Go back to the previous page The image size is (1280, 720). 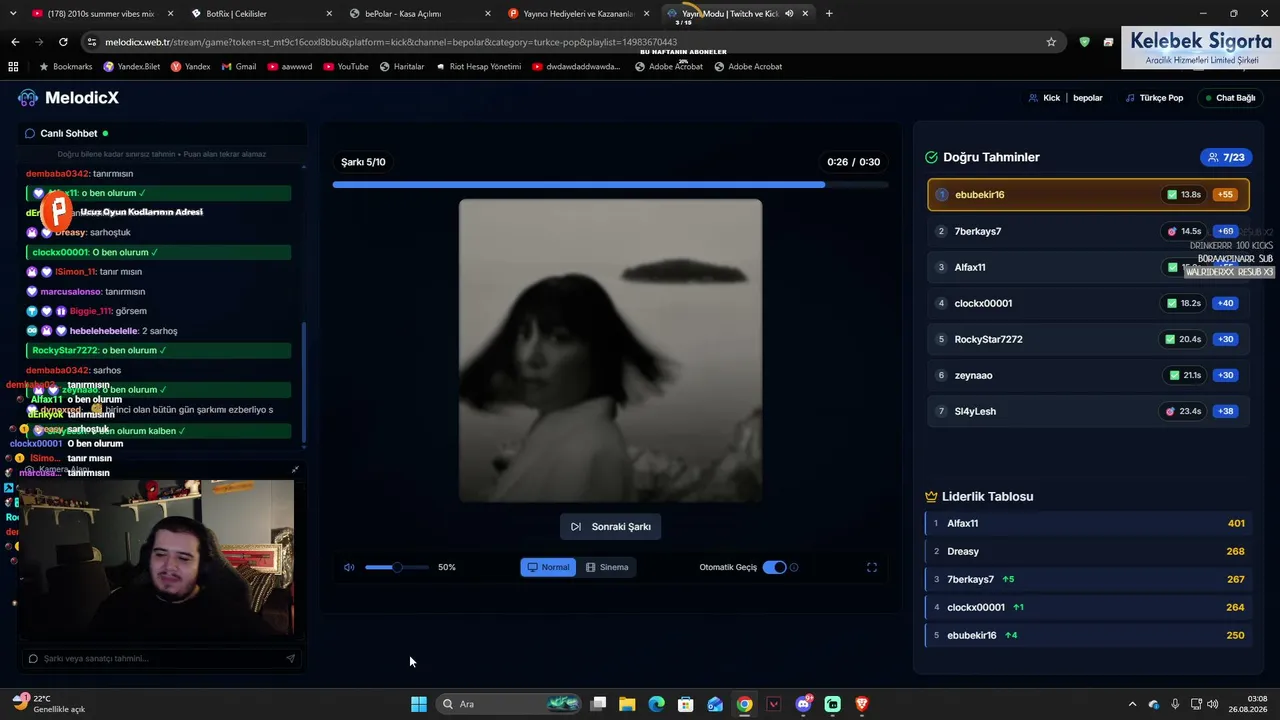[x=15, y=42]
